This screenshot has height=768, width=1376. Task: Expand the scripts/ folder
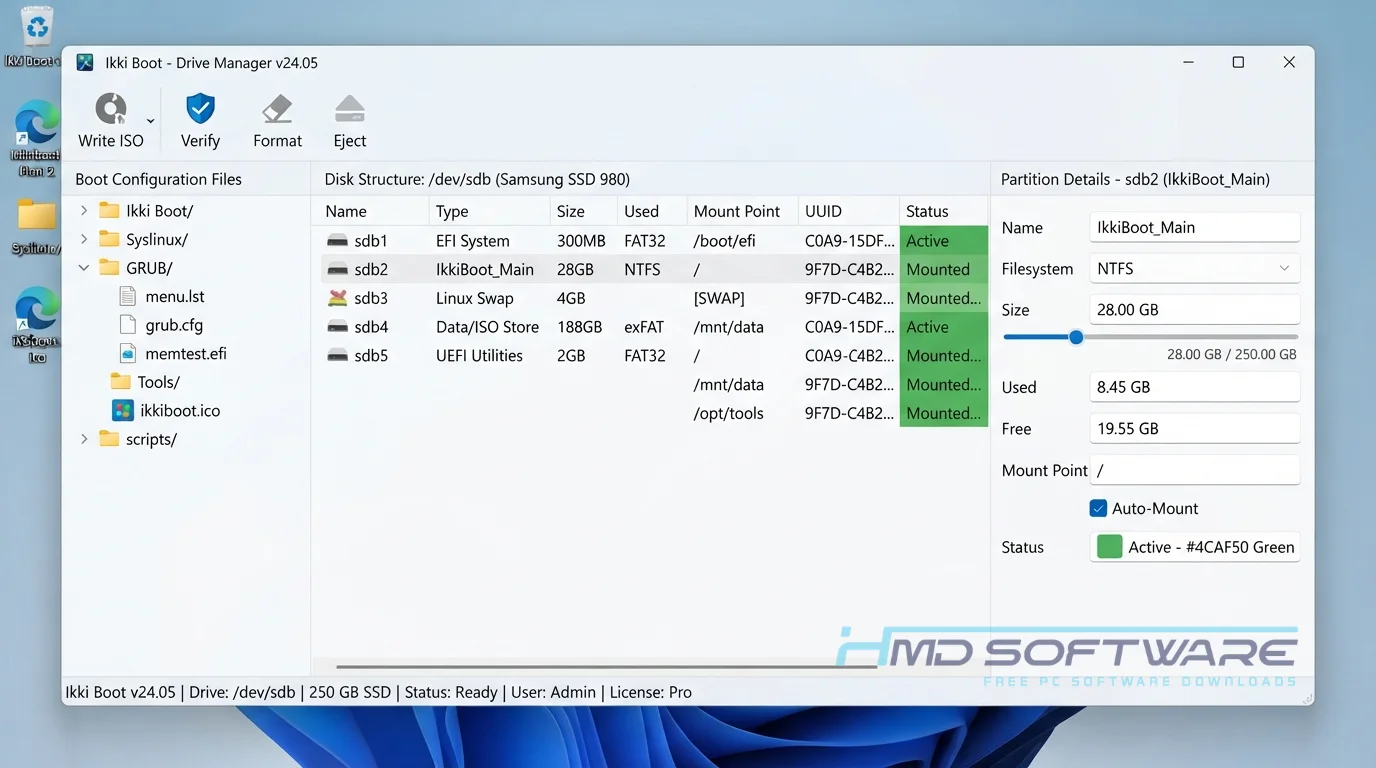(84, 439)
